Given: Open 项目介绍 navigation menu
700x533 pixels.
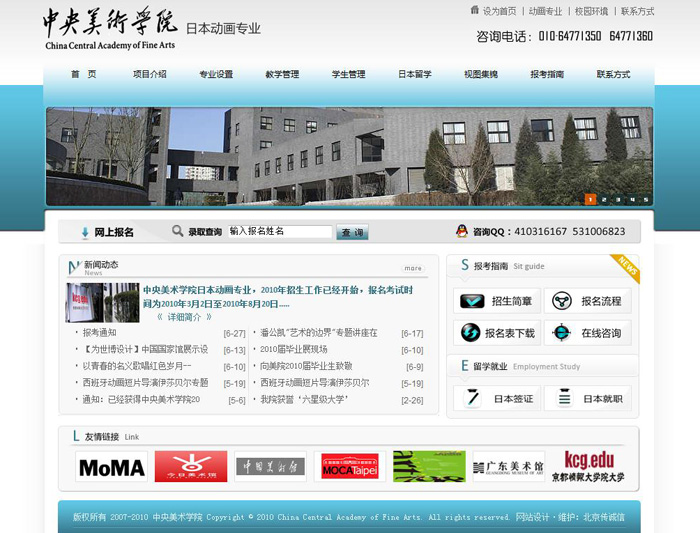Looking at the screenshot, I should (149, 74).
